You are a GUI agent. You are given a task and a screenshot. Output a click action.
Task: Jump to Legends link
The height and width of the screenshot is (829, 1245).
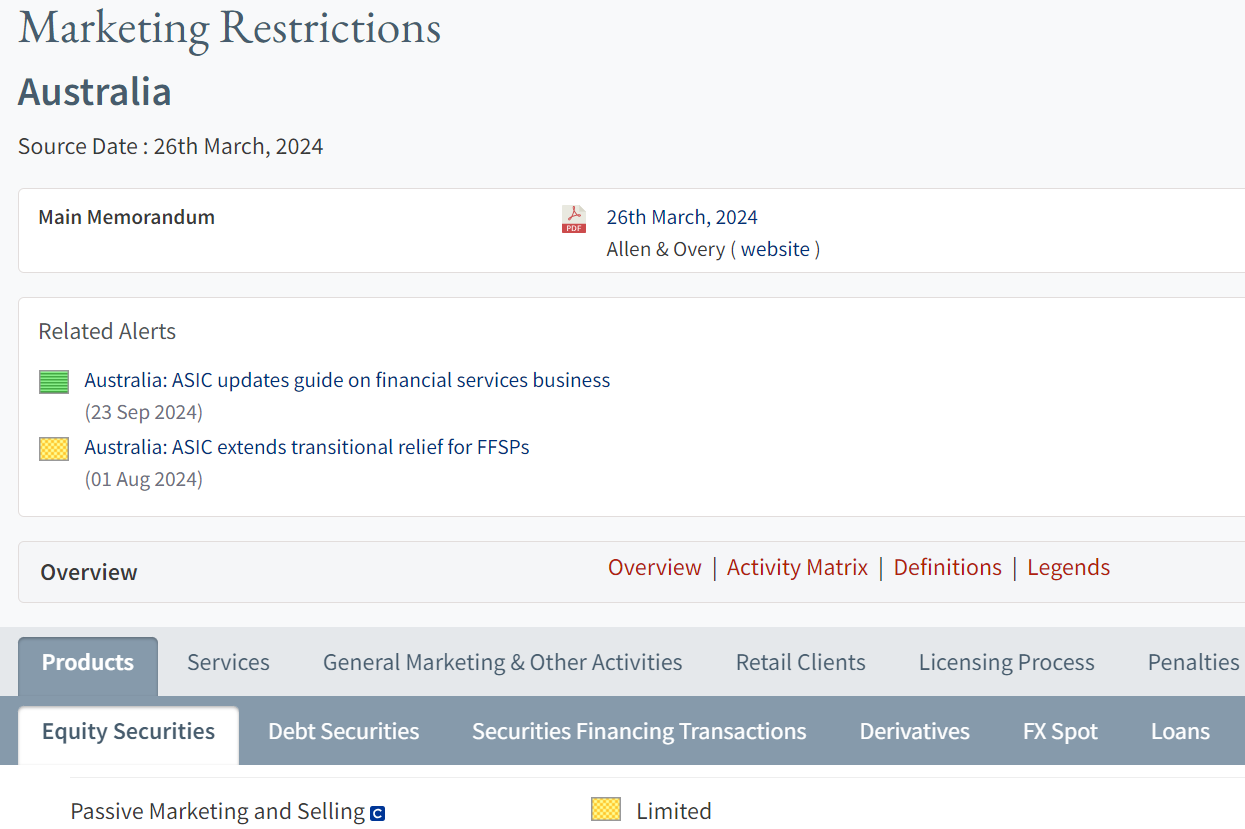click(1068, 567)
